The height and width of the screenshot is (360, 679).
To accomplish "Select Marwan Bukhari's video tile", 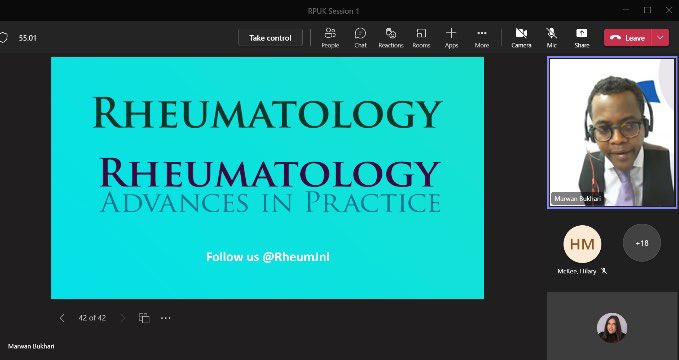I will [x=612, y=133].
